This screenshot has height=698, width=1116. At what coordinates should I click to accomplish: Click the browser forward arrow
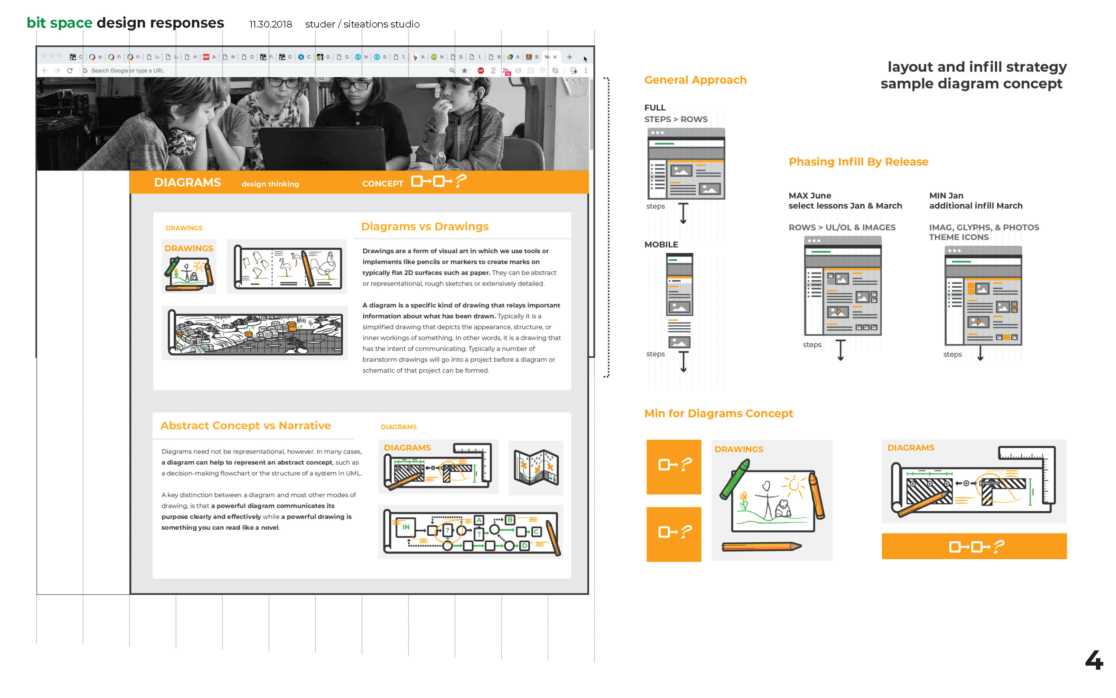57,71
